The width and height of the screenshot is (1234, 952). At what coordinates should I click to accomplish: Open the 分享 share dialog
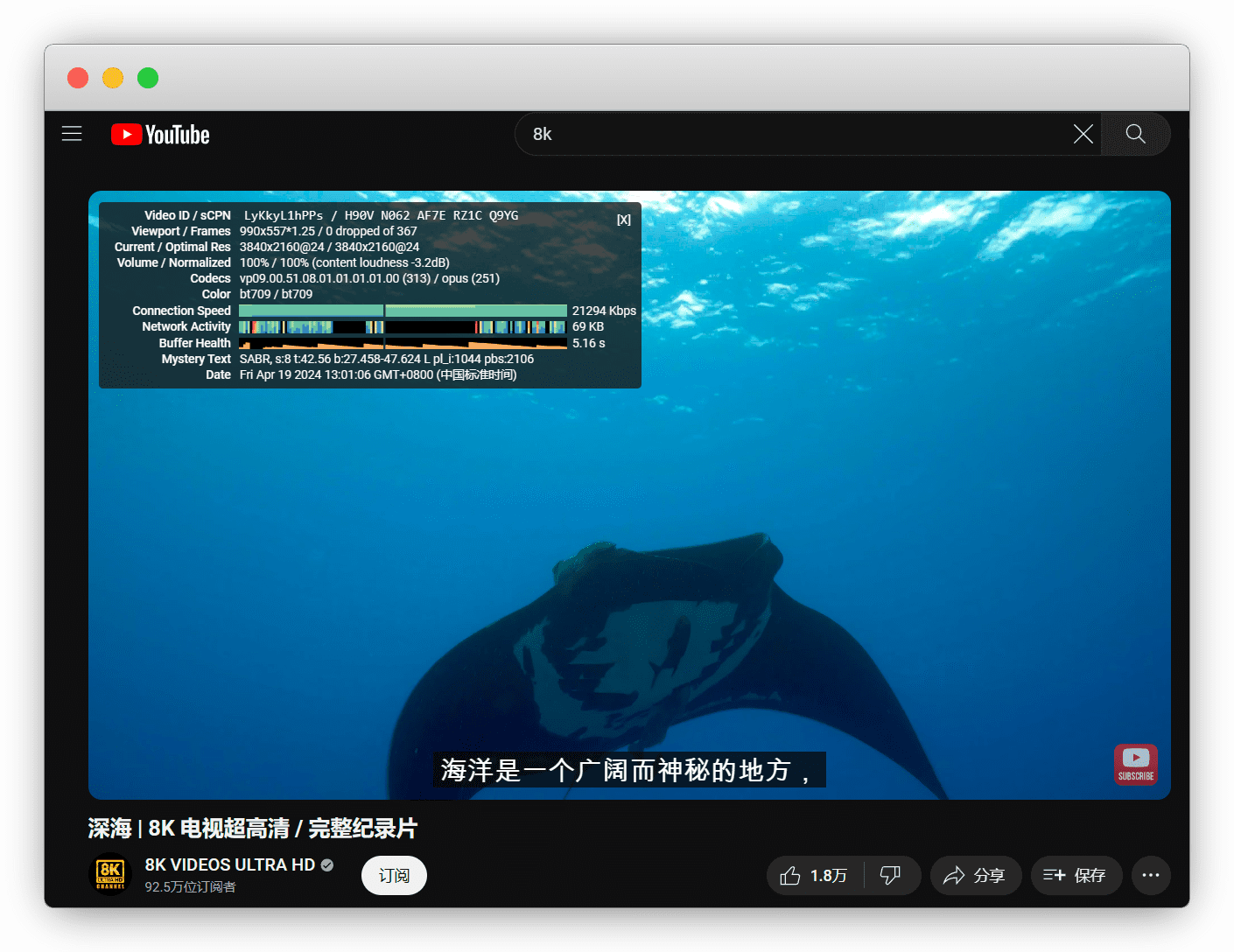click(x=975, y=876)
